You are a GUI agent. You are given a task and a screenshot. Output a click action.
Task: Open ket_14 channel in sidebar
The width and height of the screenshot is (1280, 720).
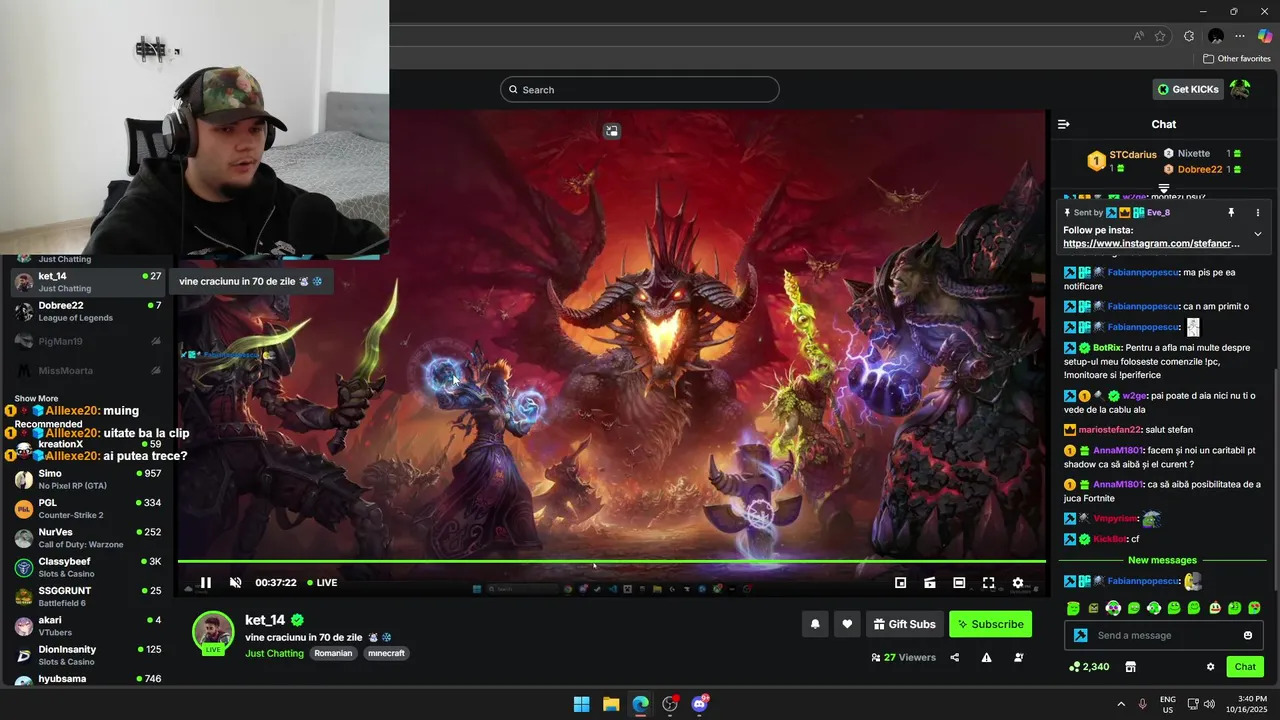87,282
